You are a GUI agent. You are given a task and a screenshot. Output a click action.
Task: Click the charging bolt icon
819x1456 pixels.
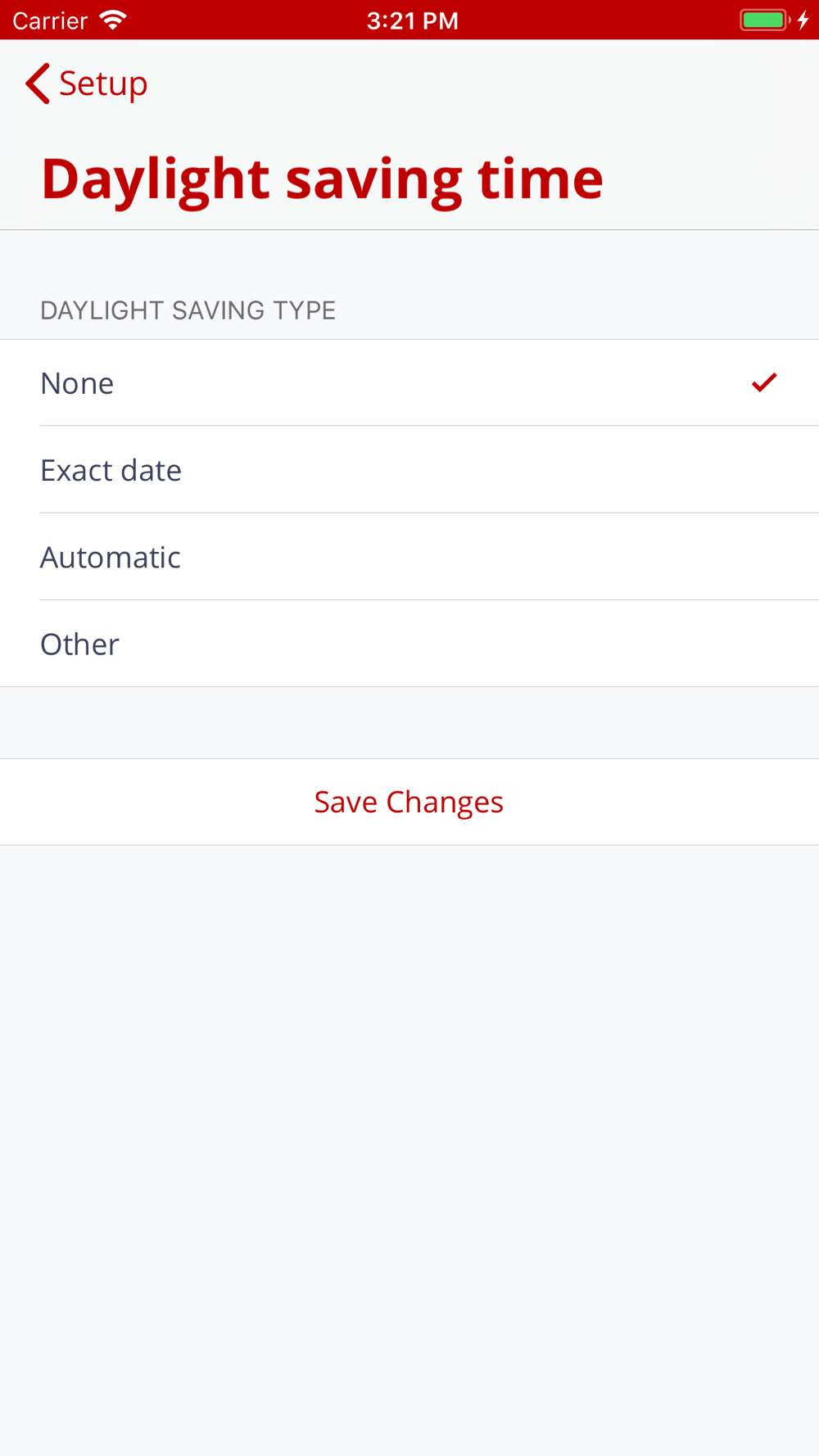pos(803,20)
